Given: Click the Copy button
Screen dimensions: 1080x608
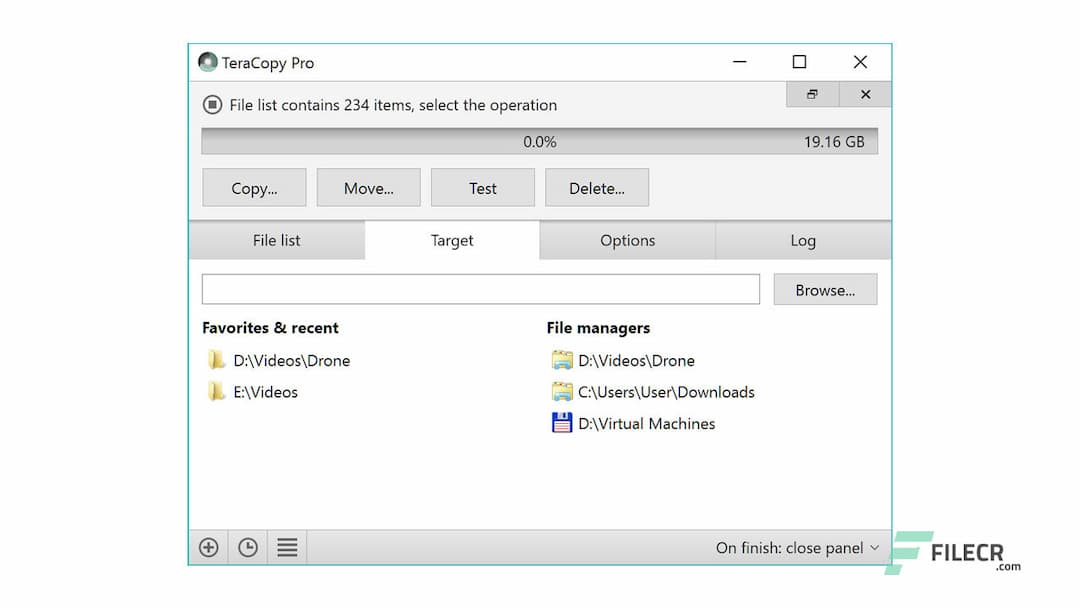Looking at the screenshot, I should click(254, 187).
